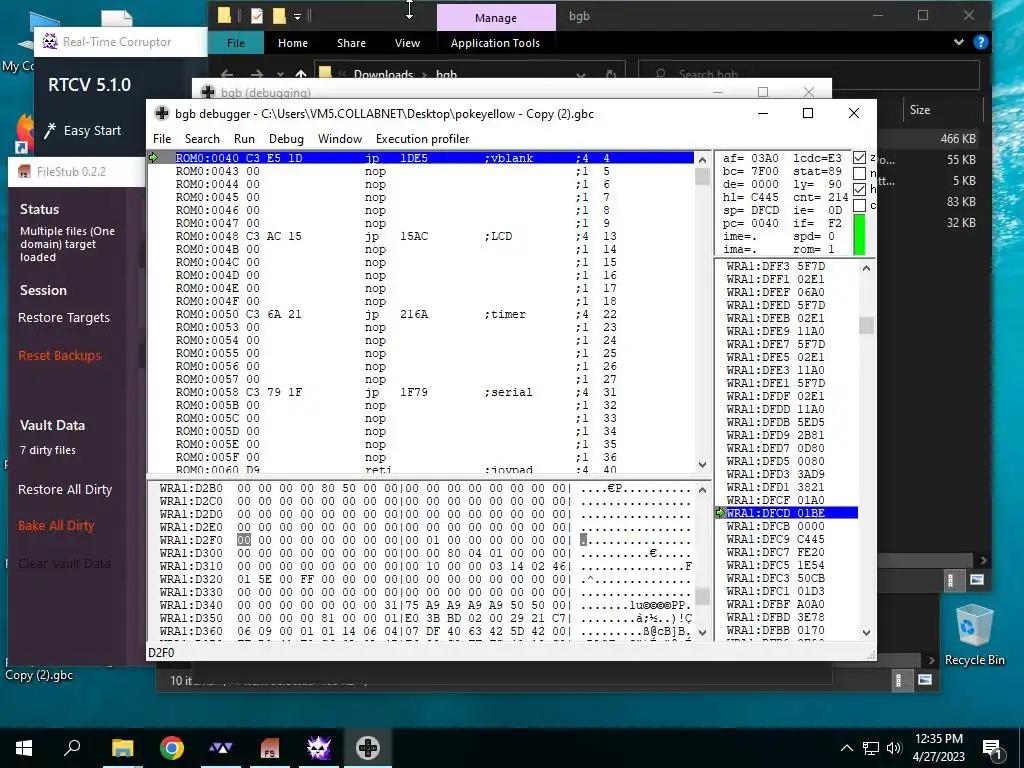Open Explorer recent locations dropdown arrow
1024x768 pixels.
click(x=280, y=74)
